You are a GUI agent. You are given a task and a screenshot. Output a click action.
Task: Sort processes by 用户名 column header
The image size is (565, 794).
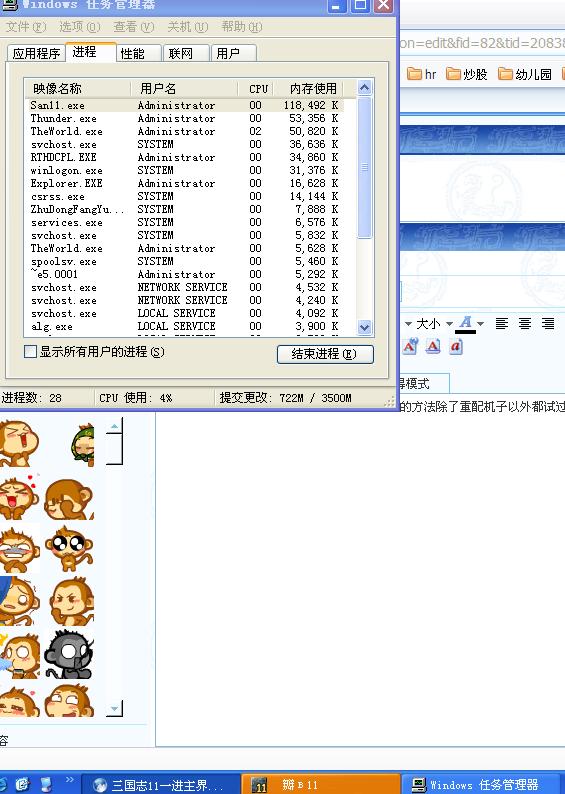coord(184,89)
